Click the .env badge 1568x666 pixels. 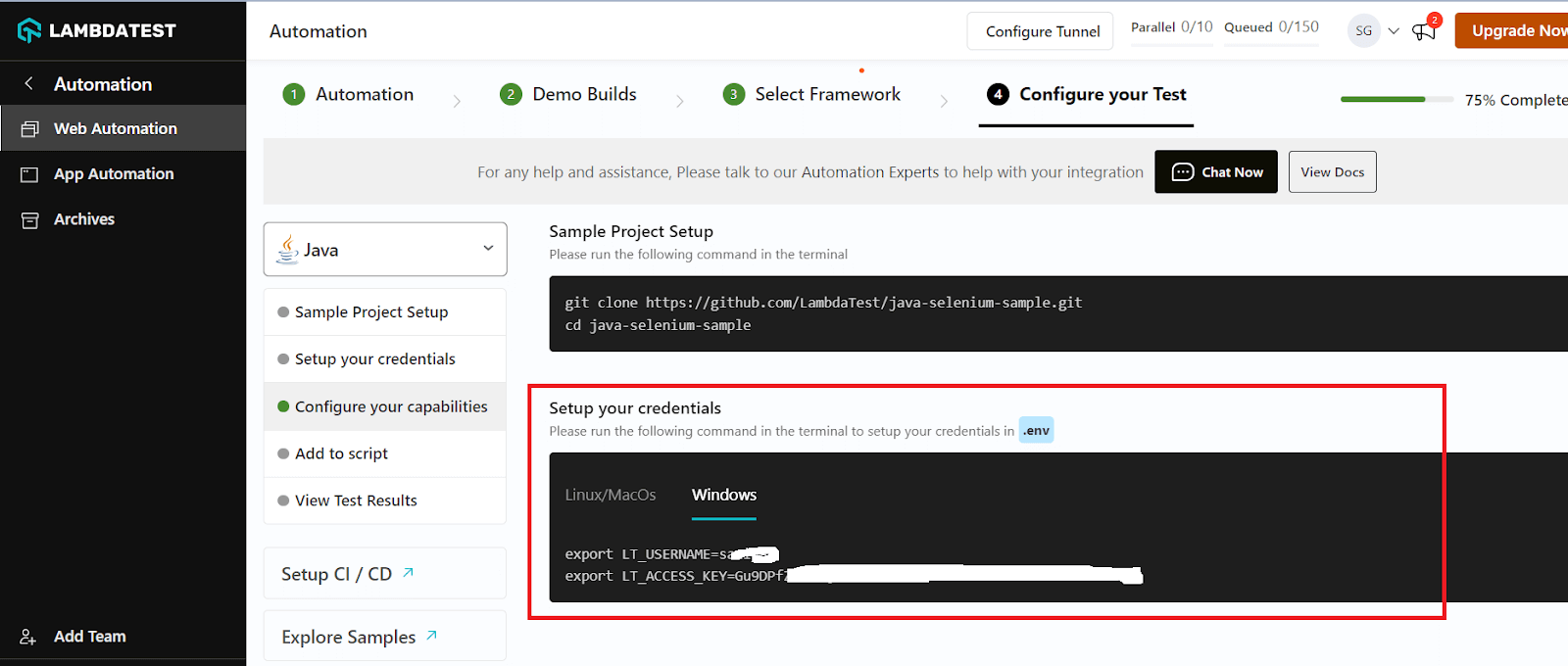[1036, 430]
